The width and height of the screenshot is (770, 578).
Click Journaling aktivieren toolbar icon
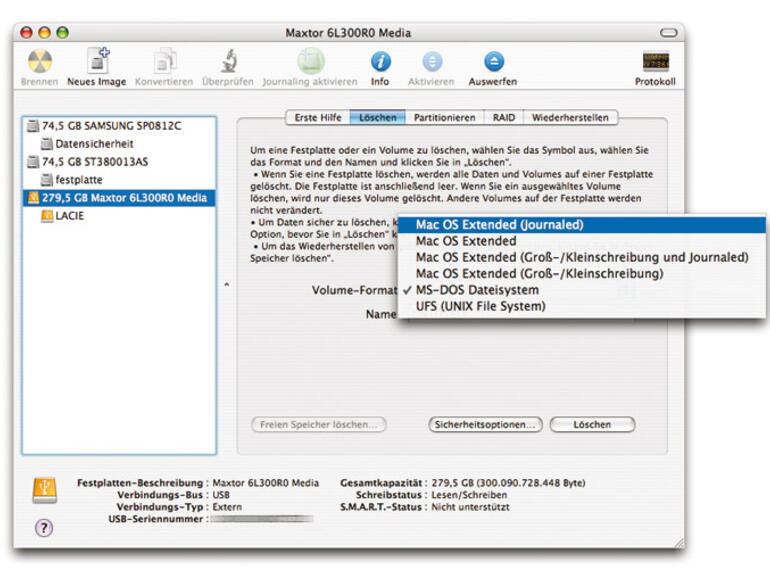point(310,62)
